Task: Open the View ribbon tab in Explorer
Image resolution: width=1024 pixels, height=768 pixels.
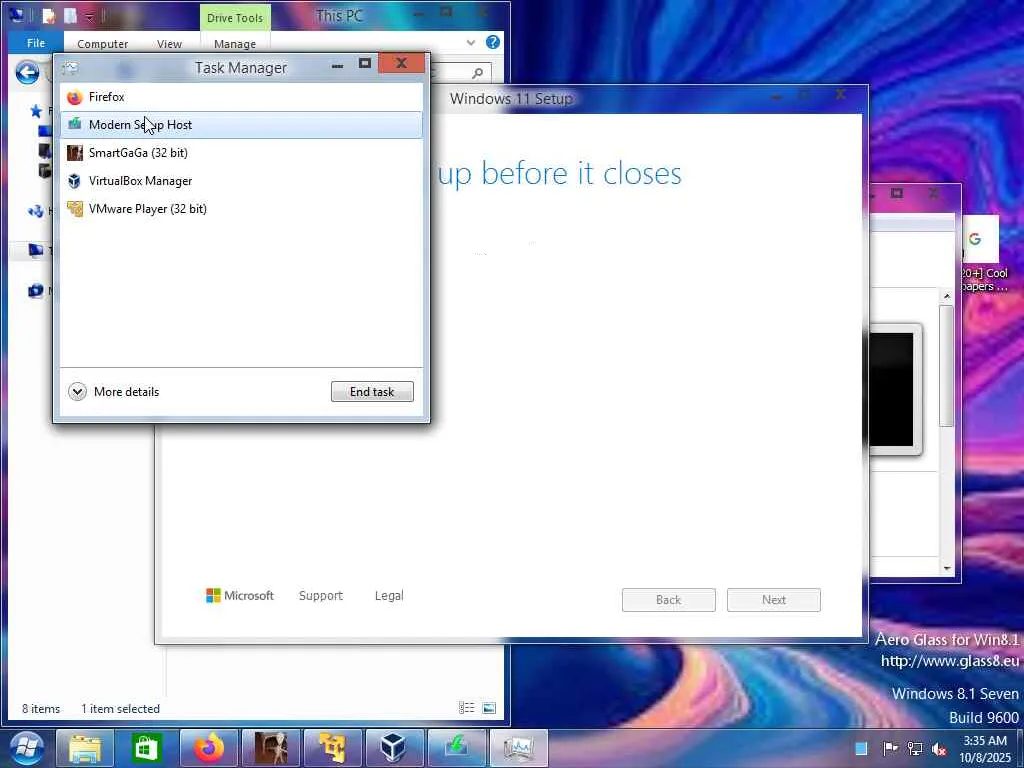Action: click(x=169, y=44)
